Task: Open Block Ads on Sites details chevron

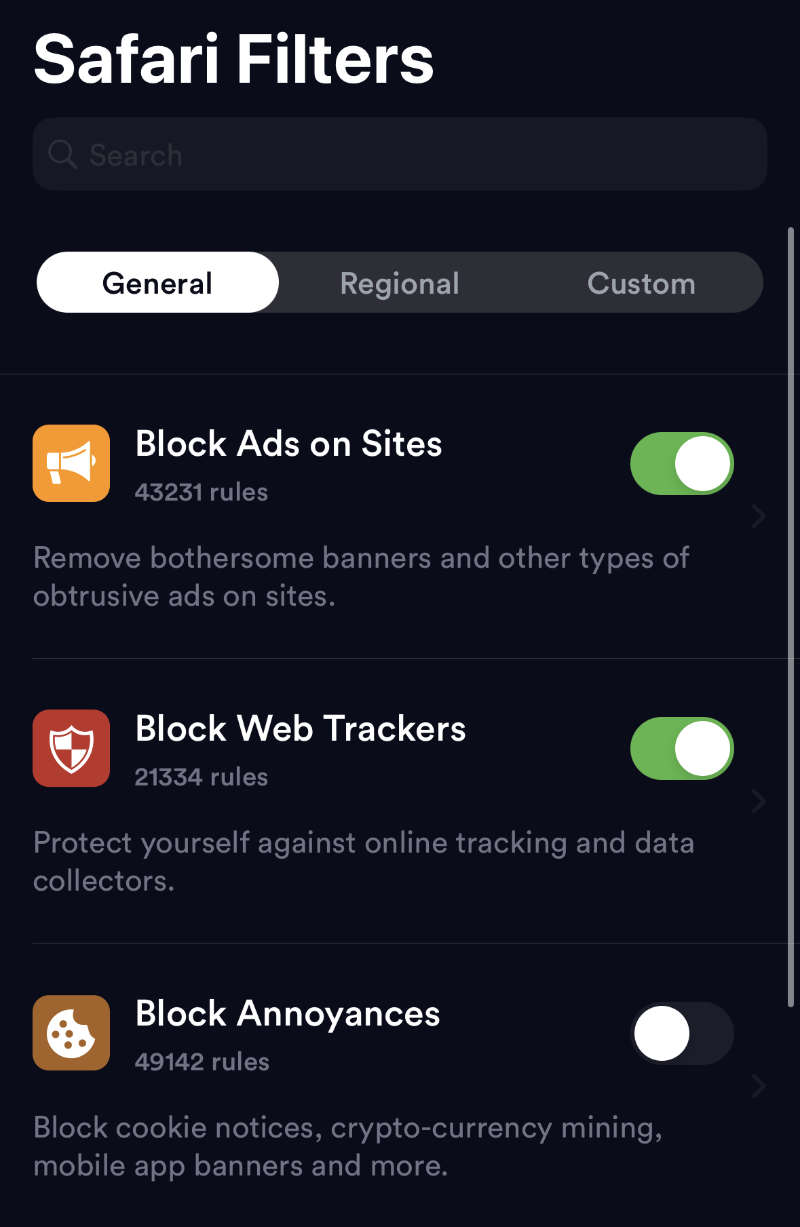Action: (x=759, y=516)
